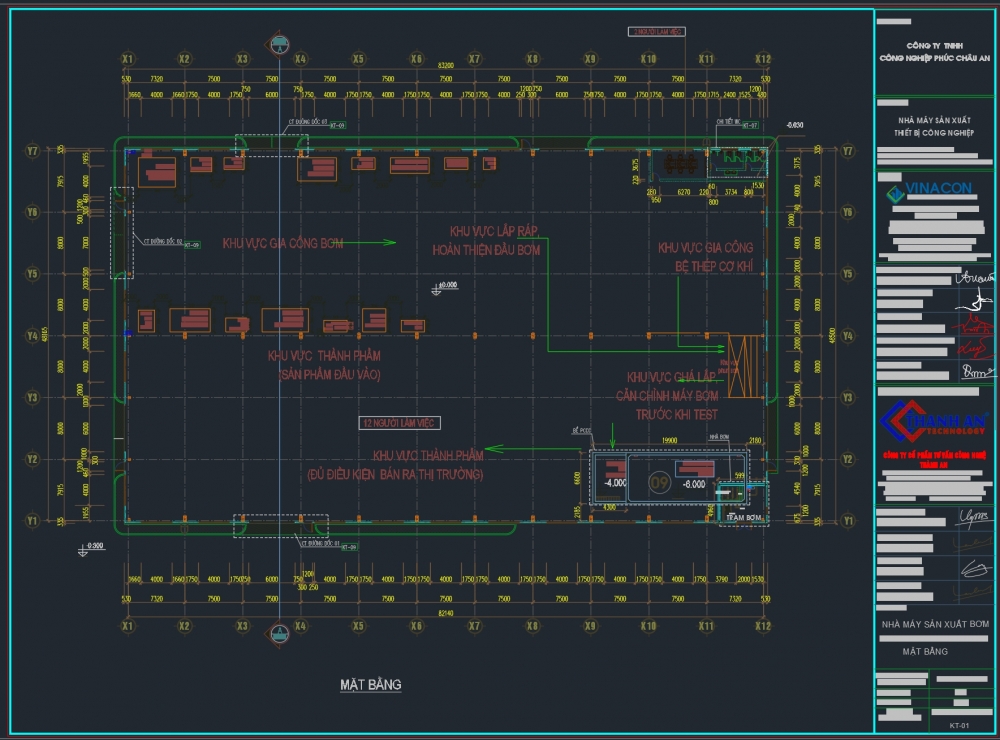Select the Thanh An Technology logo

tap(933, 424)
